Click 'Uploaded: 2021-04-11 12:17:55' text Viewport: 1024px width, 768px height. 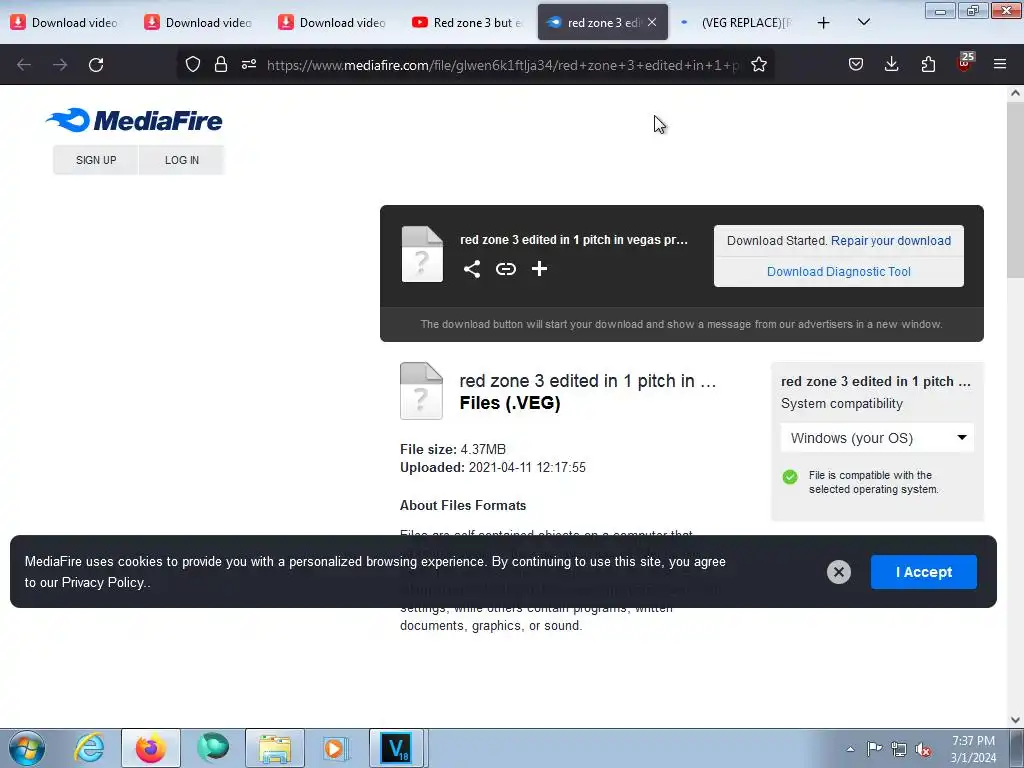coord(492,468)
